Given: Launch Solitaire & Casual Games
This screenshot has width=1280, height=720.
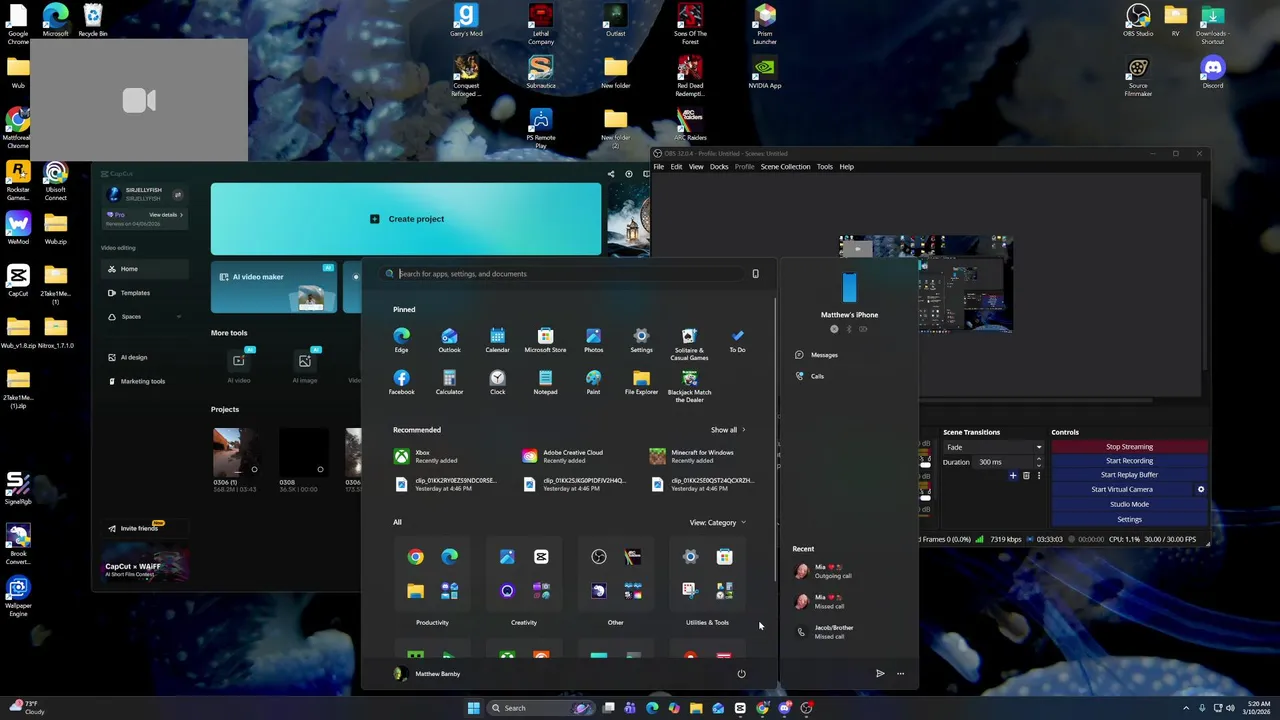Looking at the screenshot, I should tap(689, 343).
